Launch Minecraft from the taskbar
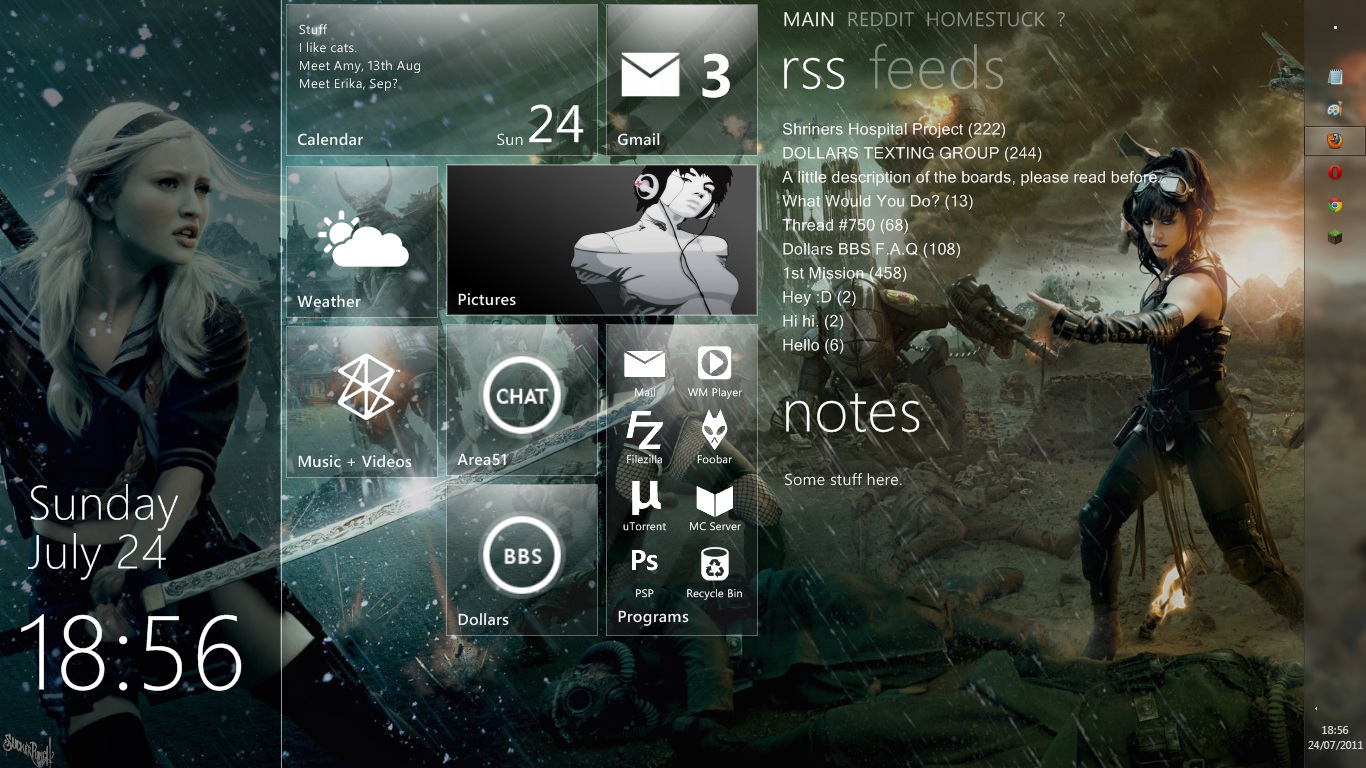 tap(1335, 237)
